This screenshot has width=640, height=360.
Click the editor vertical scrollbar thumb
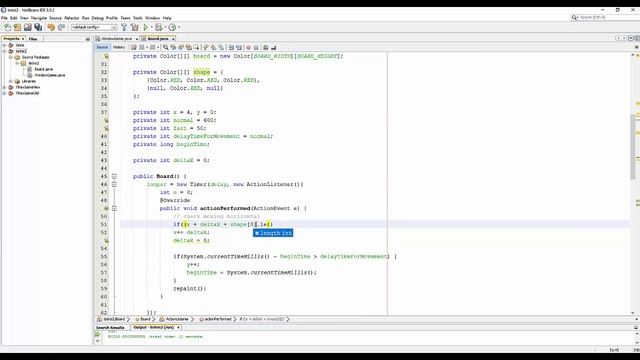coord(633,147)
